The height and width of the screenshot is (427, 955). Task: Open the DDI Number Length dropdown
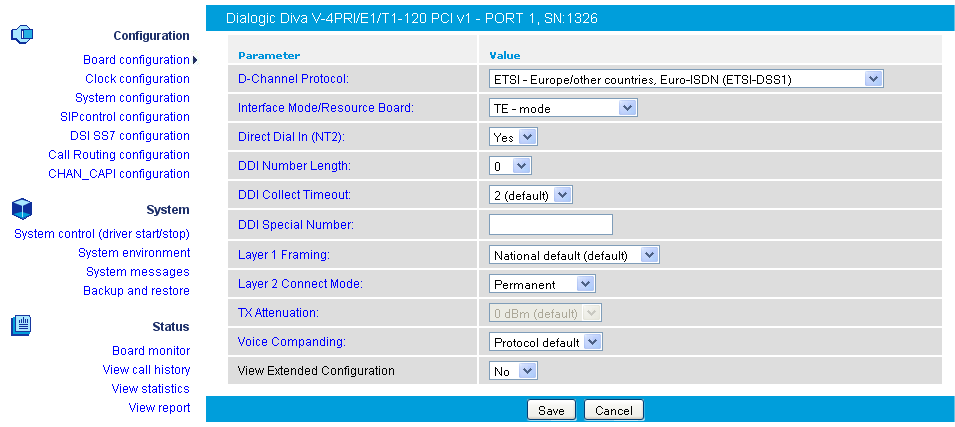(x=510, y=166)
